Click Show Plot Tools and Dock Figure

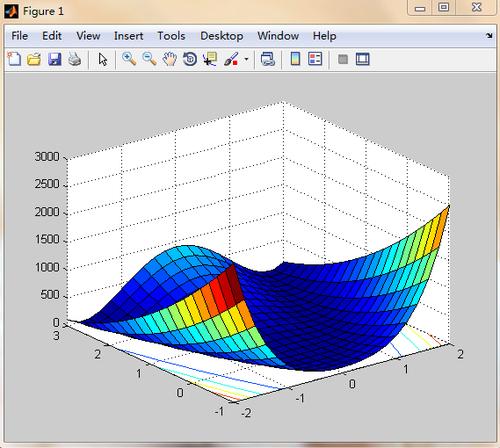[363, 59]
